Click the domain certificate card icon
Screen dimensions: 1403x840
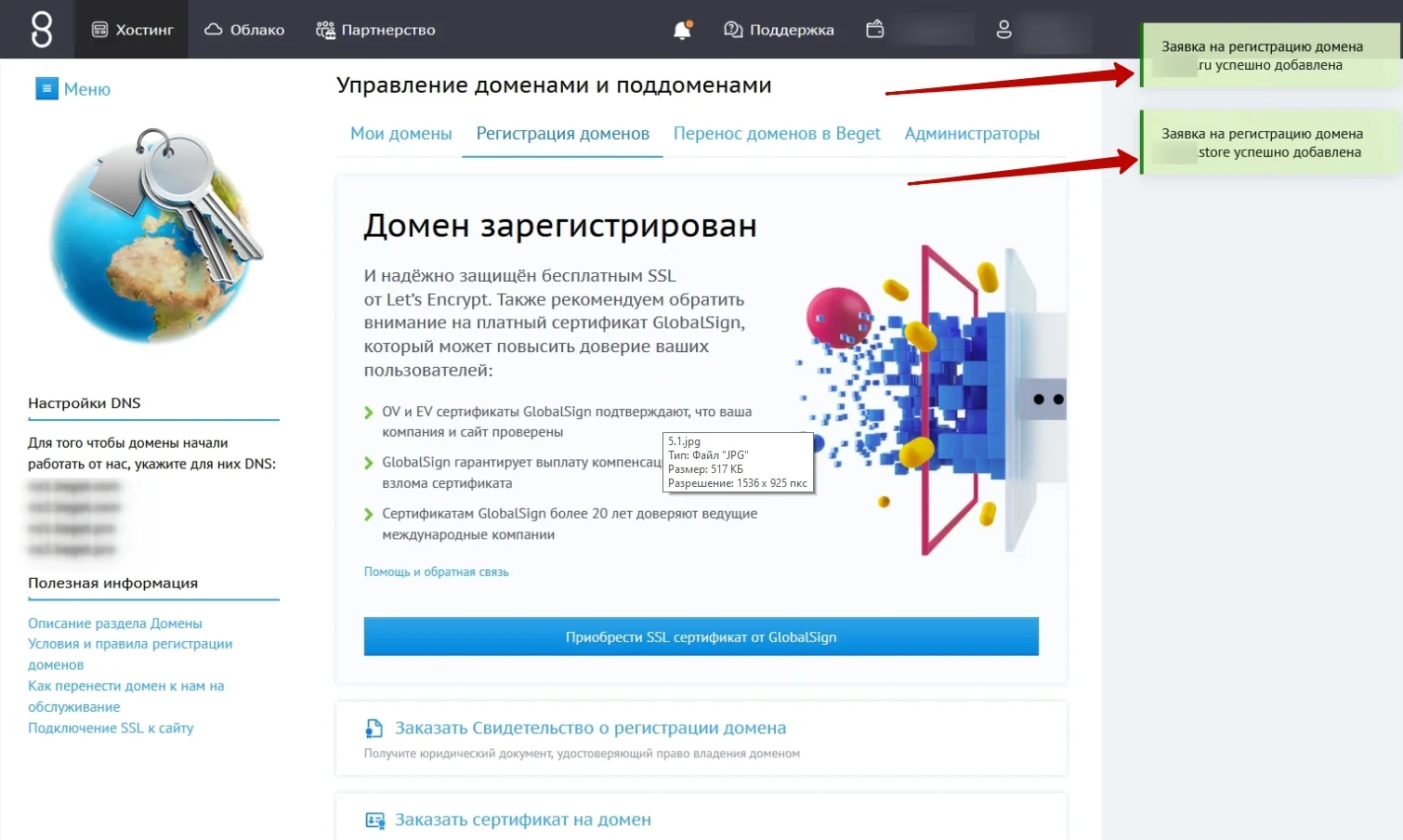tap(374, 820)
